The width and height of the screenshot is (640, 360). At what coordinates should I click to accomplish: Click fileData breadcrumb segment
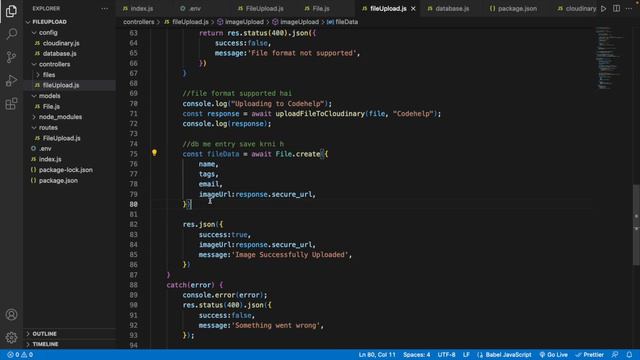(346, 22)
